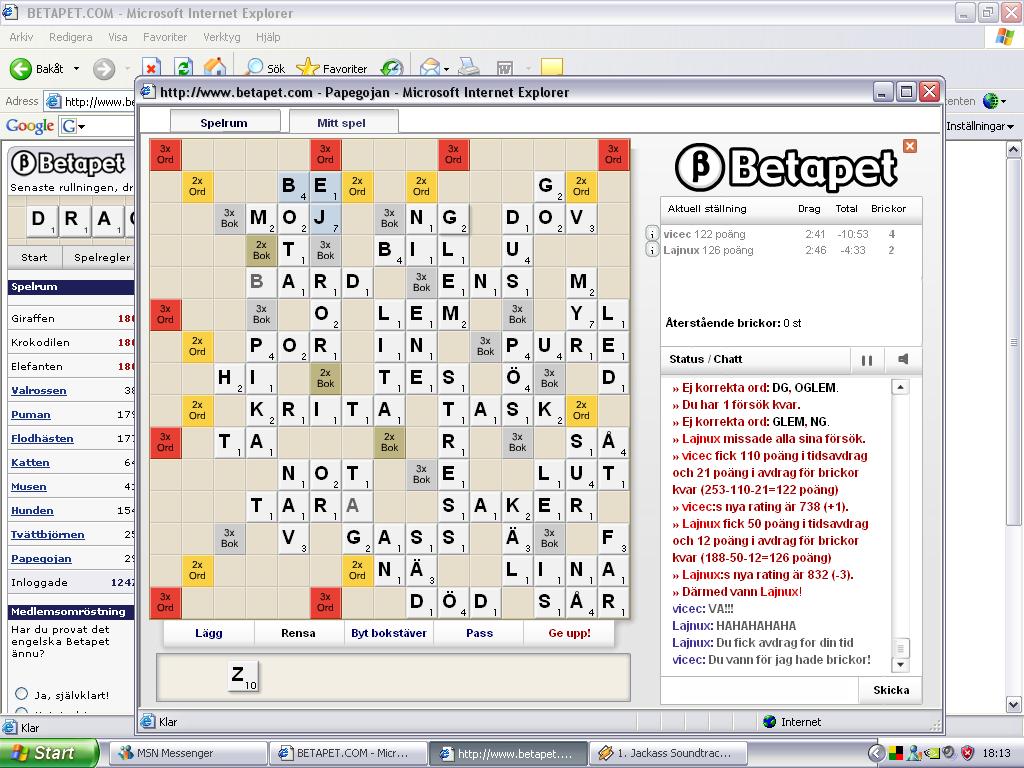This screenshot has height=768, width=1024.
Task: Open the mail button dropdown arrow
Action: coord(446,69)
